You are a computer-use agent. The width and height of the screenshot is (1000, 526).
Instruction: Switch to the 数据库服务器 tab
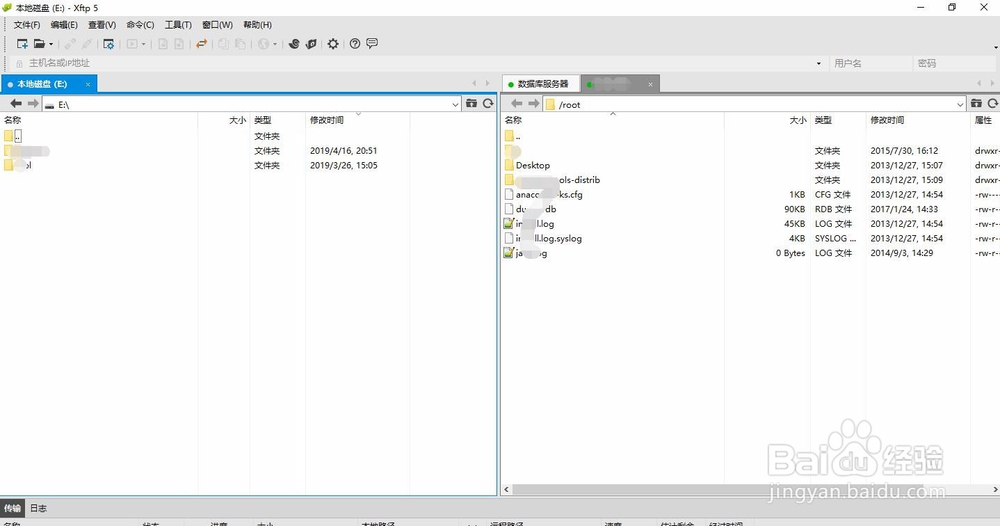(x=542, y=84)
